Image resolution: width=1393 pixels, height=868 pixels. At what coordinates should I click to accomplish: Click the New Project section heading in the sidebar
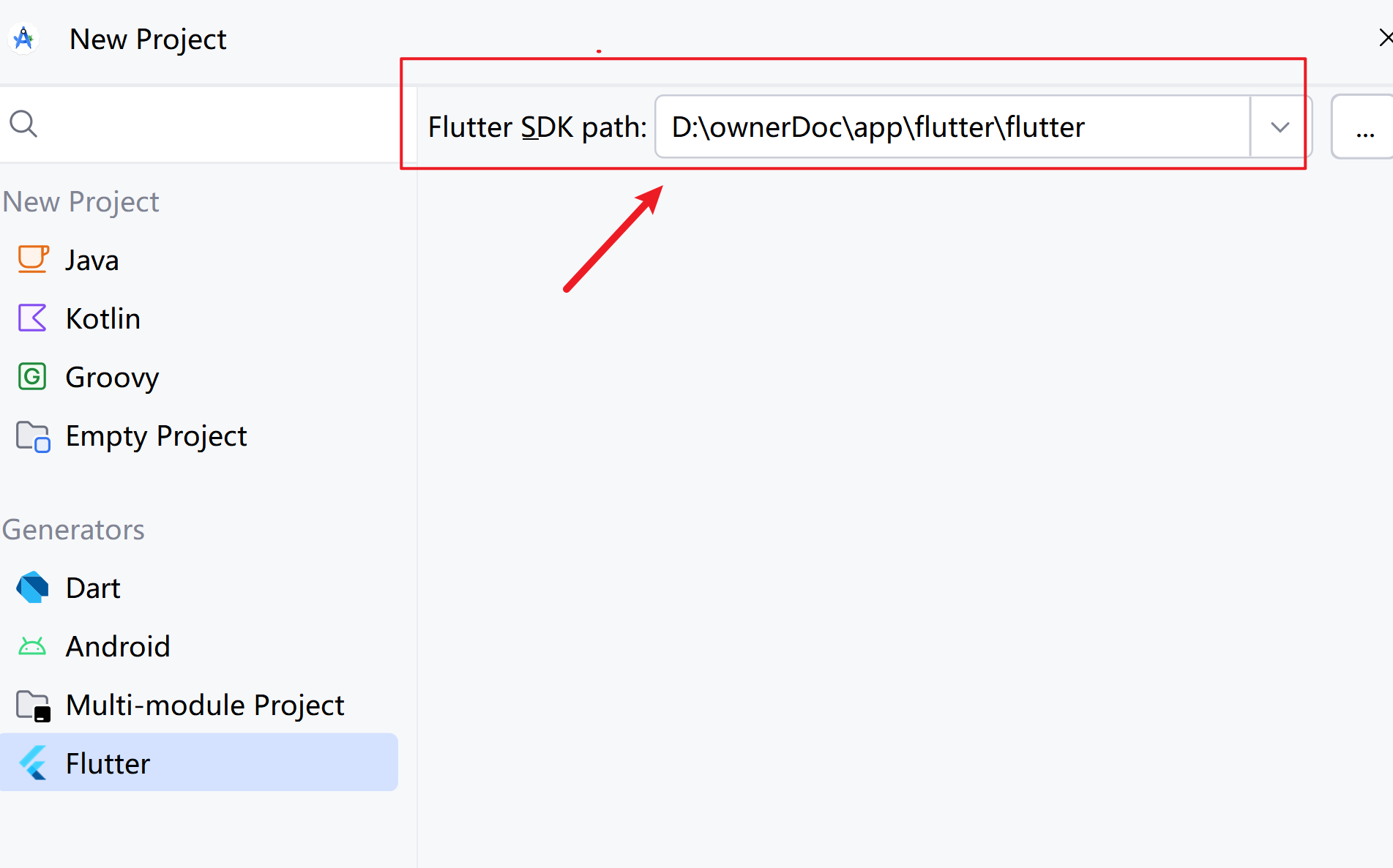81,201
